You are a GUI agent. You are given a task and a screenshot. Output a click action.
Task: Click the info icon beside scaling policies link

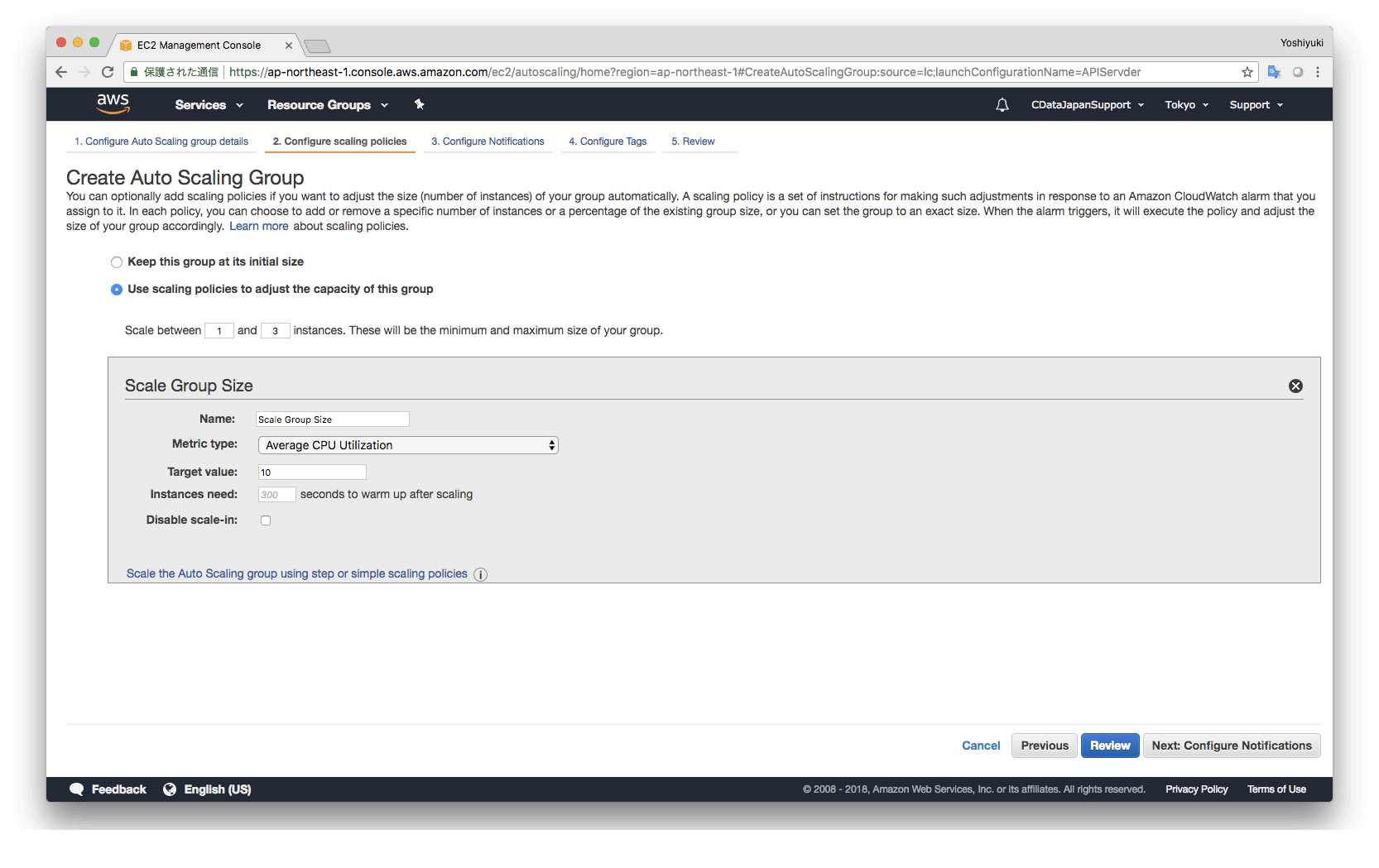(x=481, y=574)
